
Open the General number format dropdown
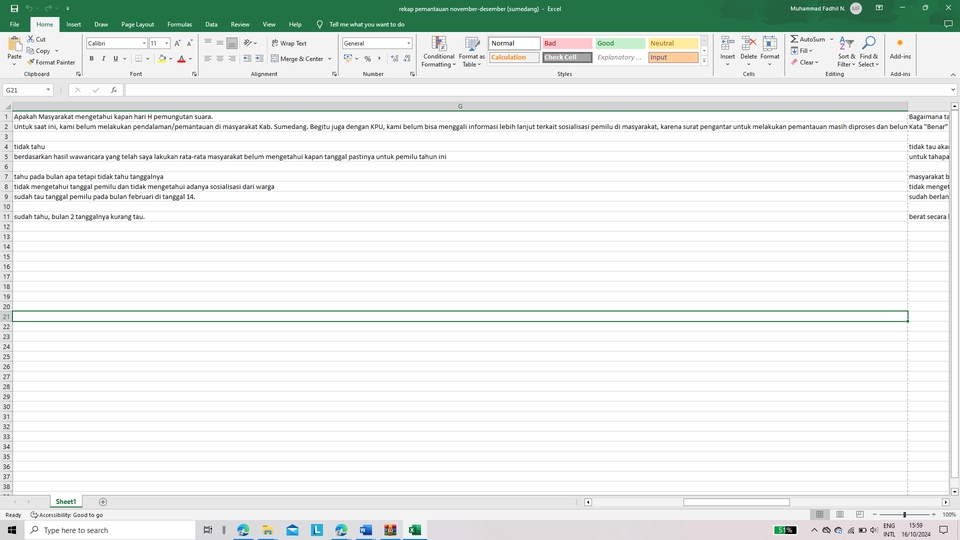(x=408, y=43)
